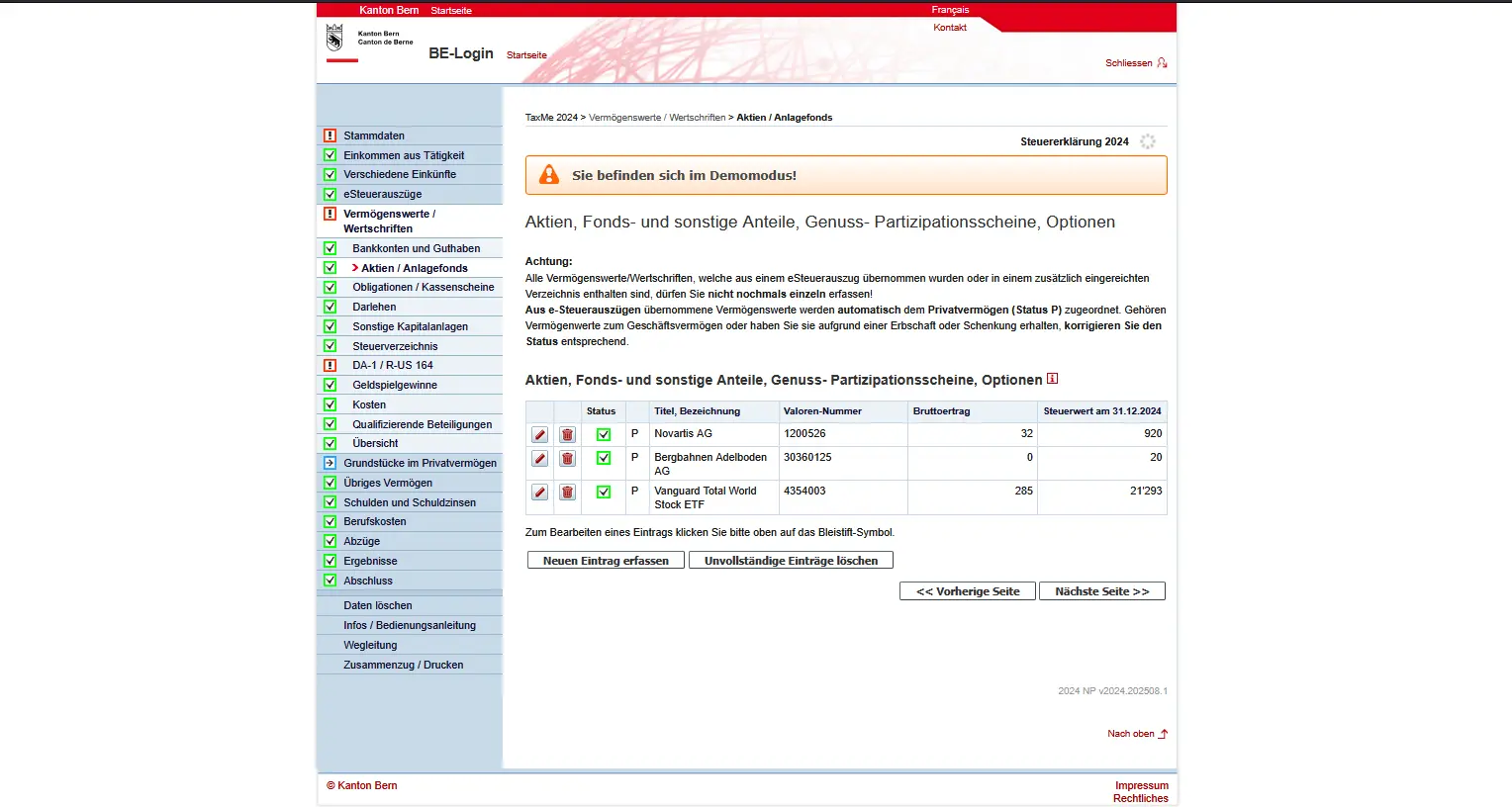This screenshot has height=807, width=1512.
Task: Switch the language to Français
Action: click(950, 10)
